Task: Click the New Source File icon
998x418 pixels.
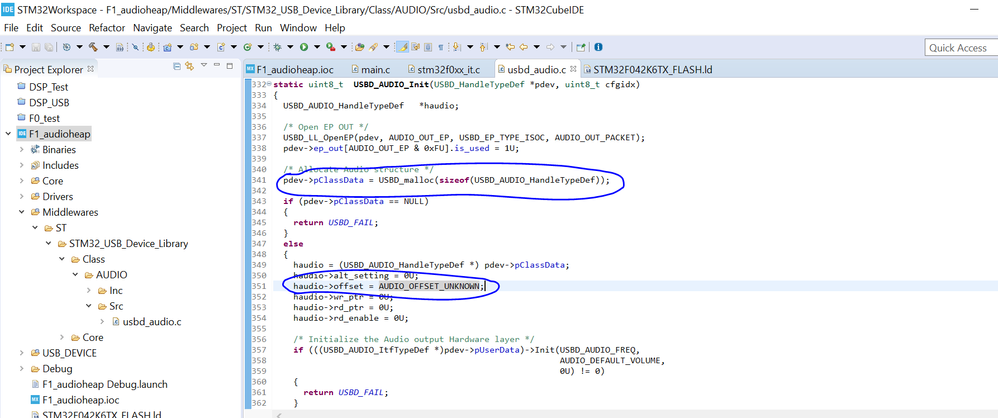Action: [221, 47]
